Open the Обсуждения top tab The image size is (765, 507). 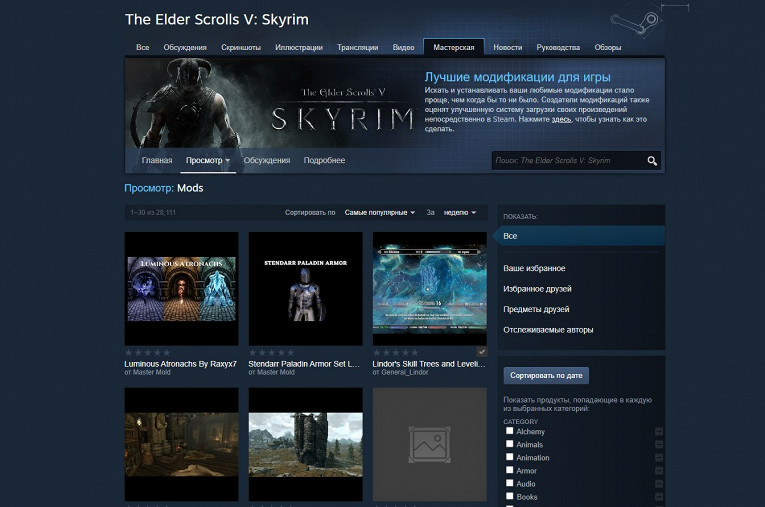point(185,47)
